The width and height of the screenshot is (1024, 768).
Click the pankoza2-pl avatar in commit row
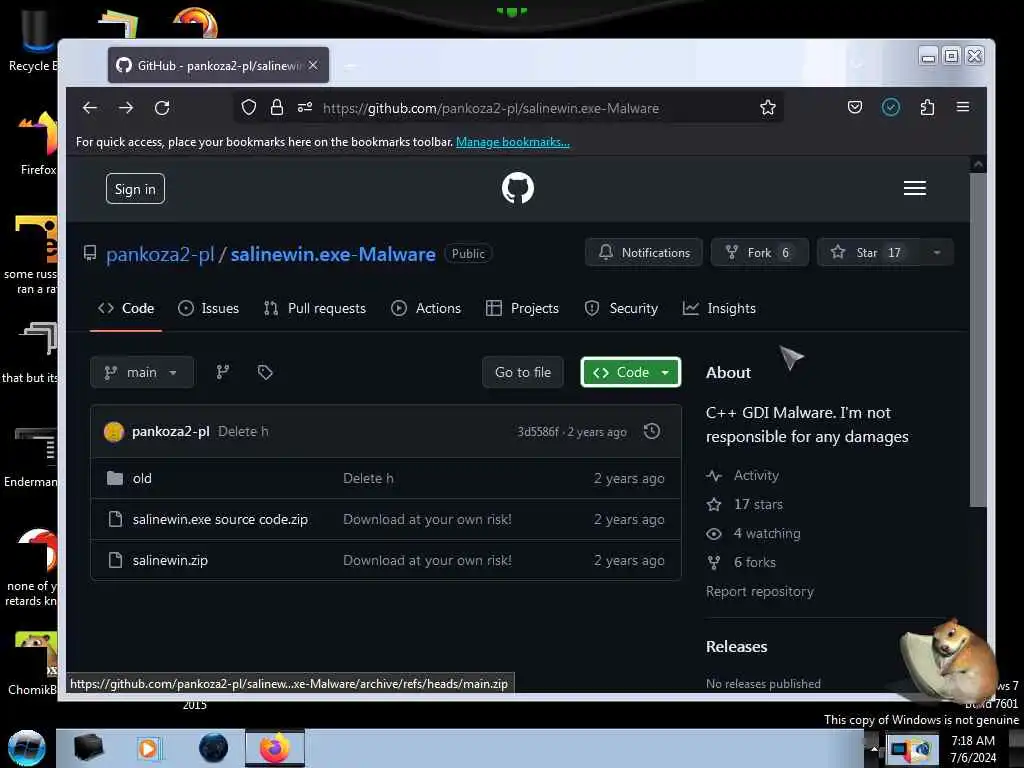pos(114,432)
